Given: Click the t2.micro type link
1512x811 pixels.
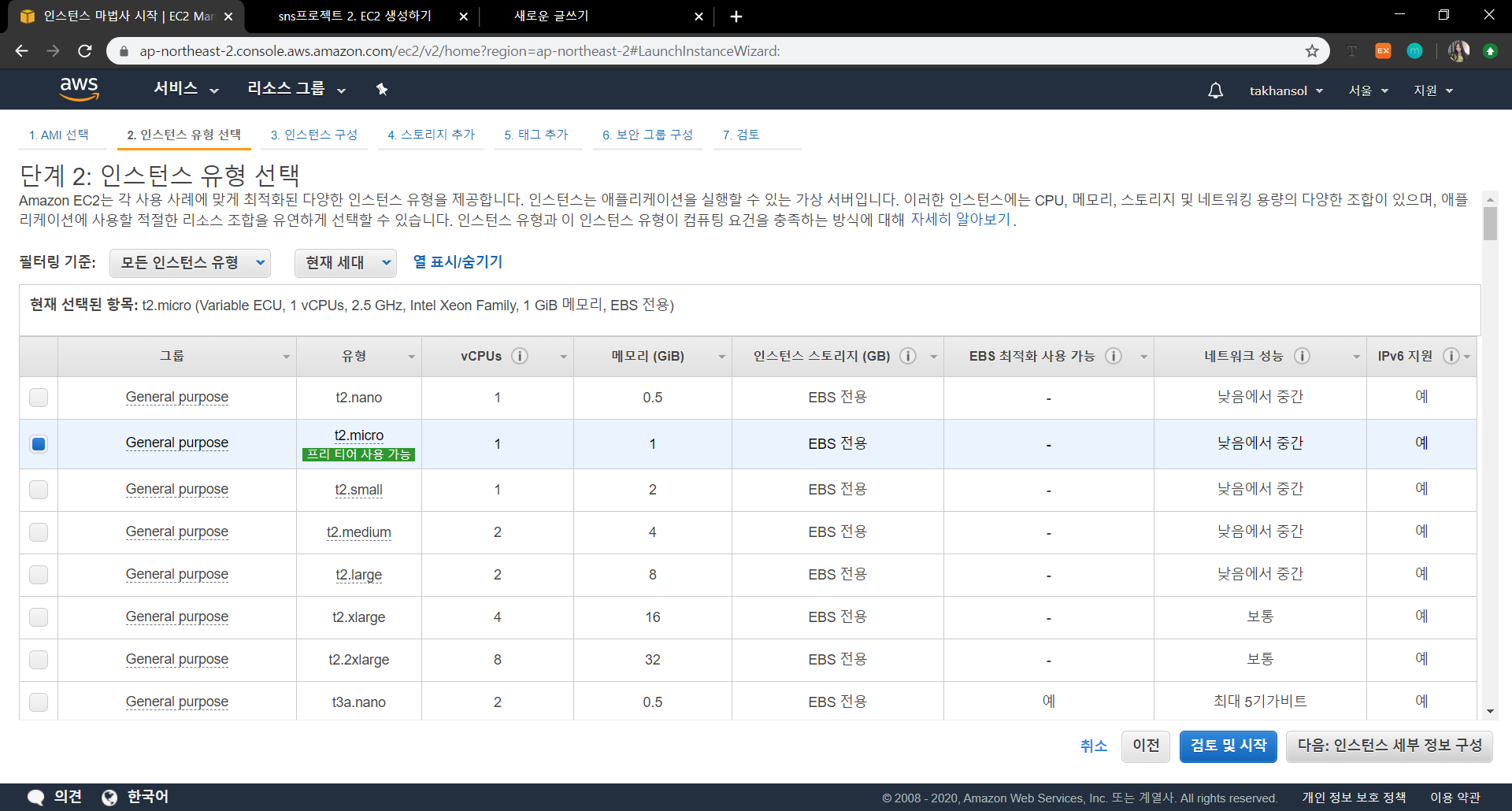Looking at the screenshot, I should tap(359, 435).
